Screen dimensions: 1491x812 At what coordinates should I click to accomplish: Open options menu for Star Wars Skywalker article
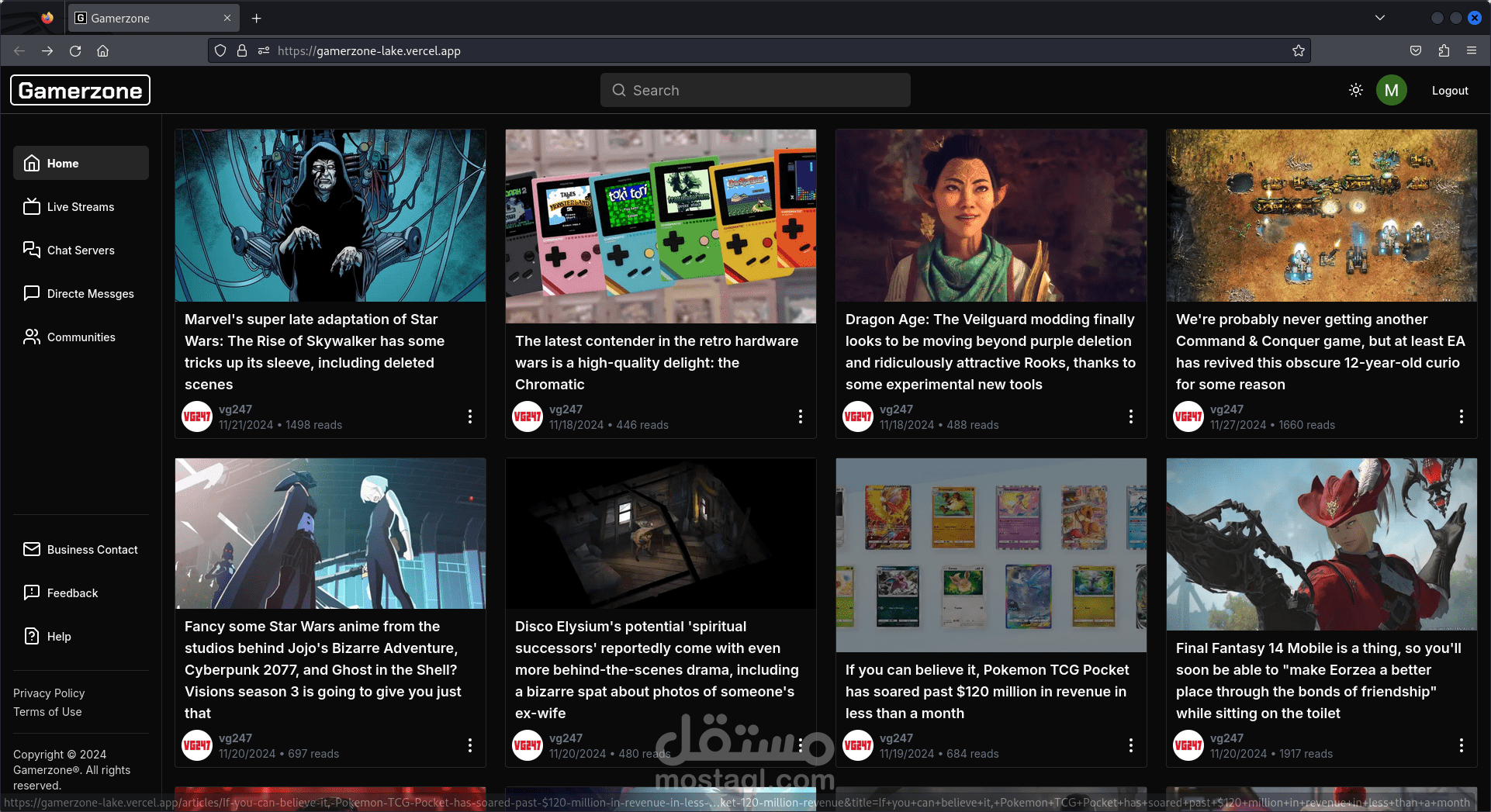(470, 416)
